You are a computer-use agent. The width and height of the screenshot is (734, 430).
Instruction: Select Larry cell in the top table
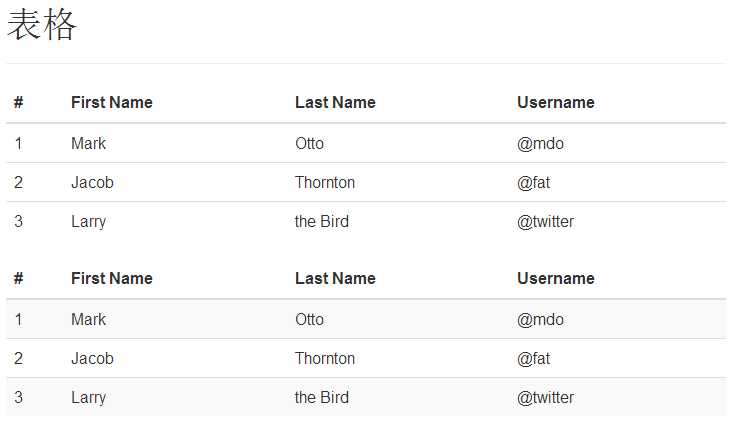click(x=88, y=221)
